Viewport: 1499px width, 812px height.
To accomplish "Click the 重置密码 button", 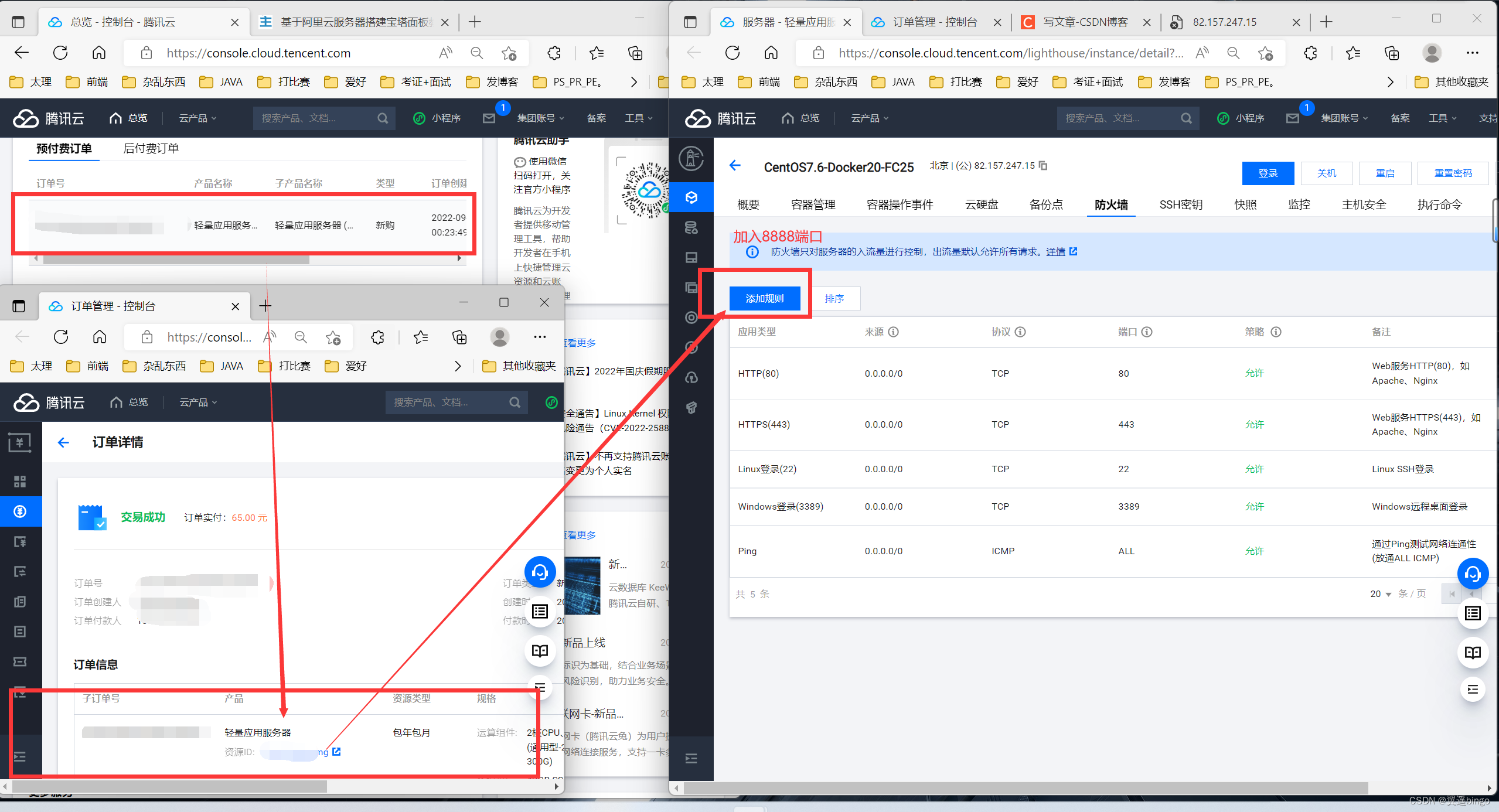I will [x=1453, y=173].
